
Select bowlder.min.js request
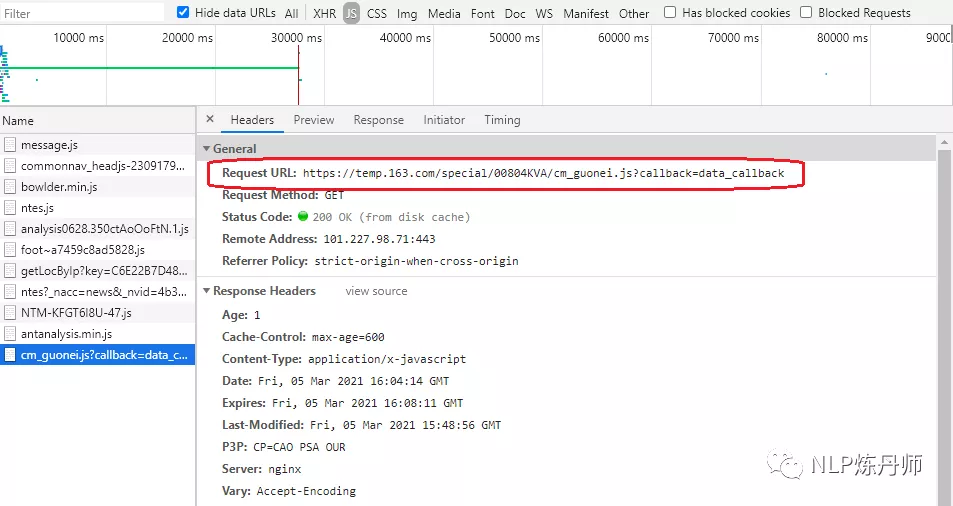(97, 186)
